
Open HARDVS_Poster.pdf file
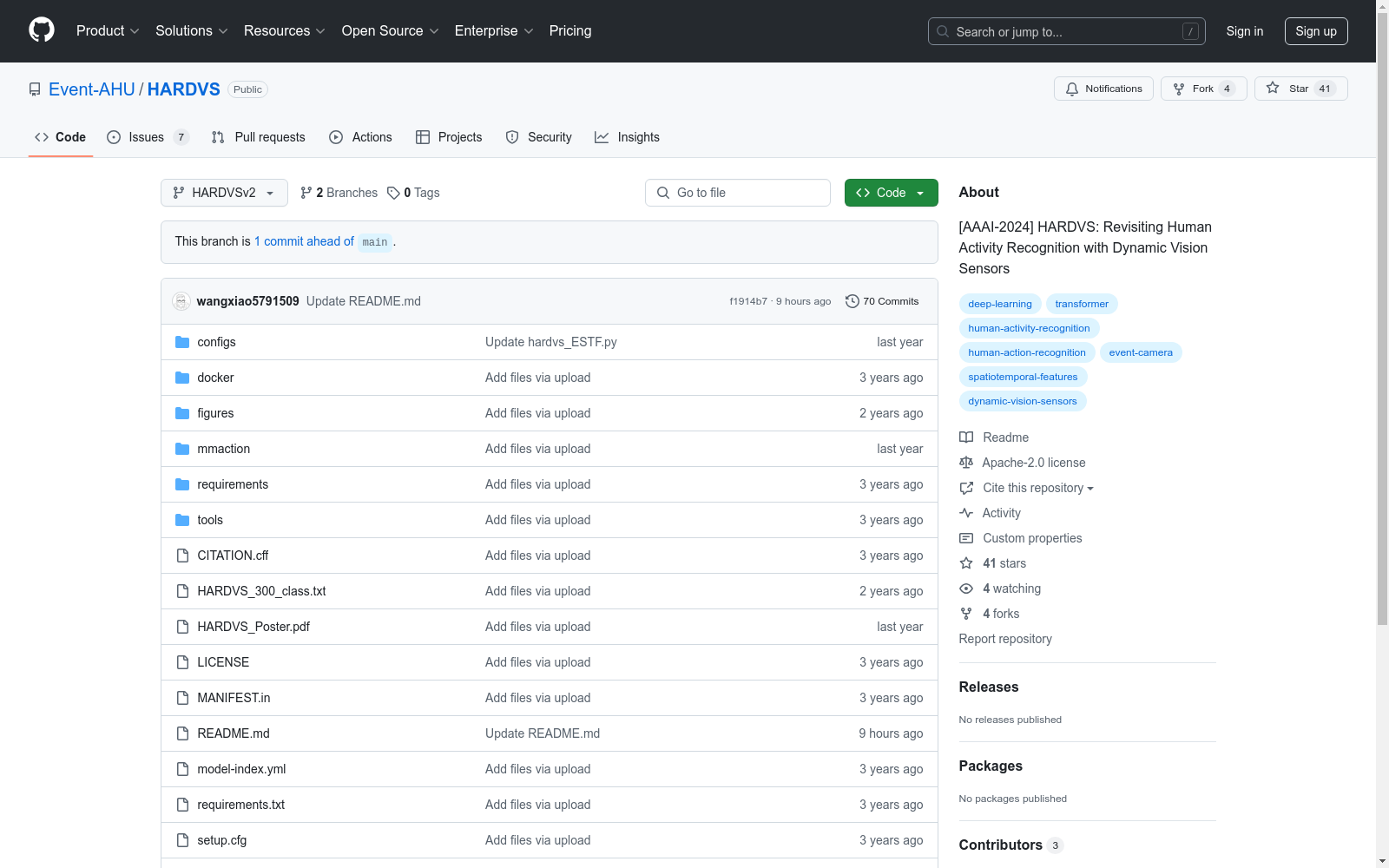(x=253, y=627)
